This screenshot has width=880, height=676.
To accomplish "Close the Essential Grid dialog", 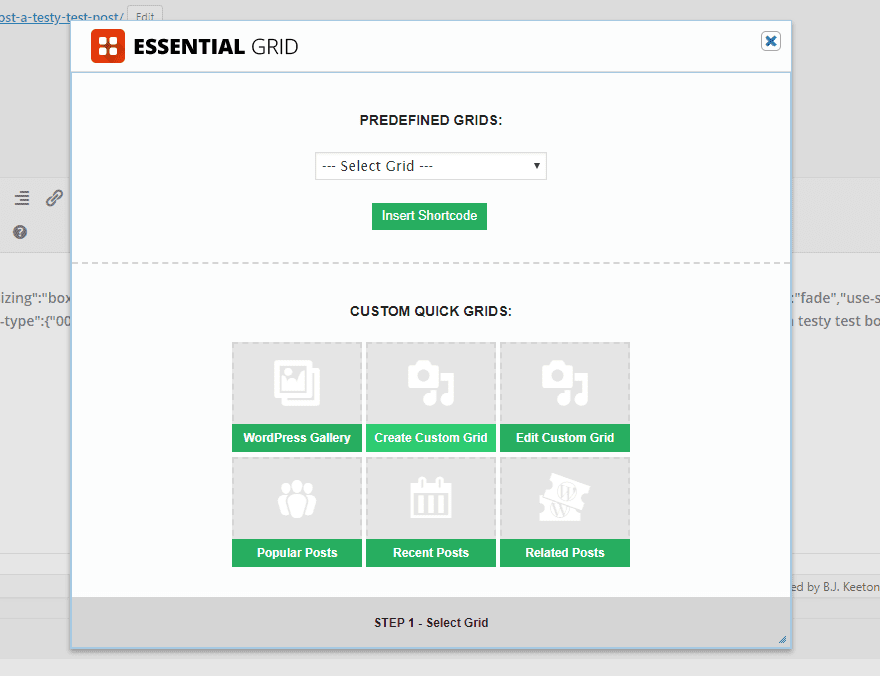I will (x=770, y=41).
